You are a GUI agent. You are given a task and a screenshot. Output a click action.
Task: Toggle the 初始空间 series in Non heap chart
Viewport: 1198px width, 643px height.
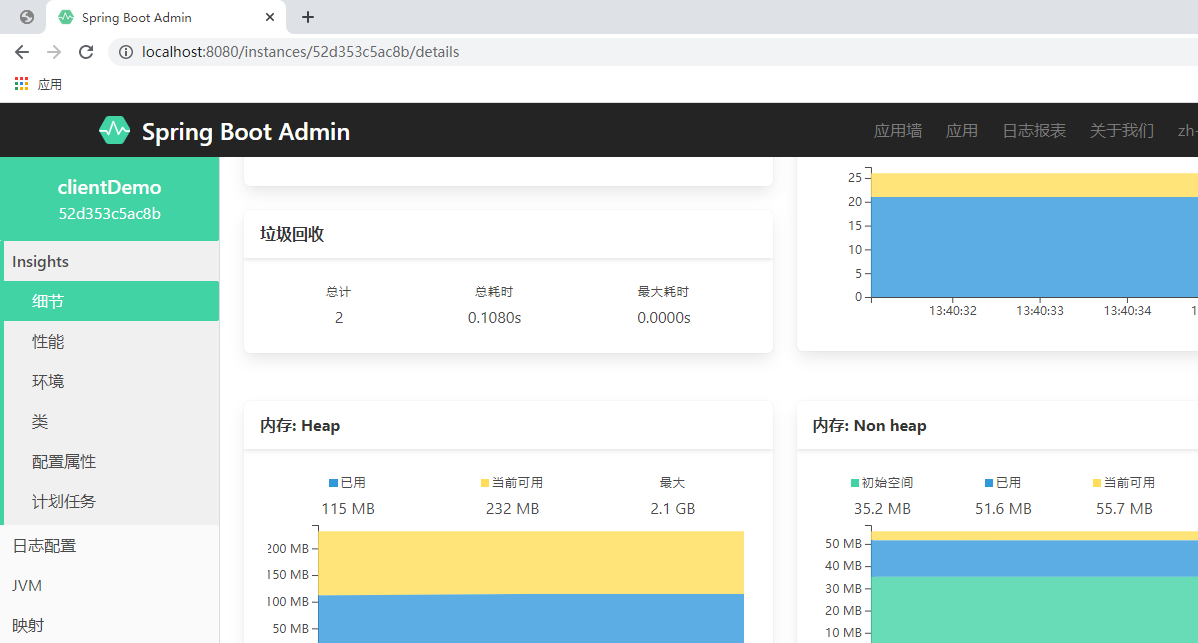coord(881,482)
